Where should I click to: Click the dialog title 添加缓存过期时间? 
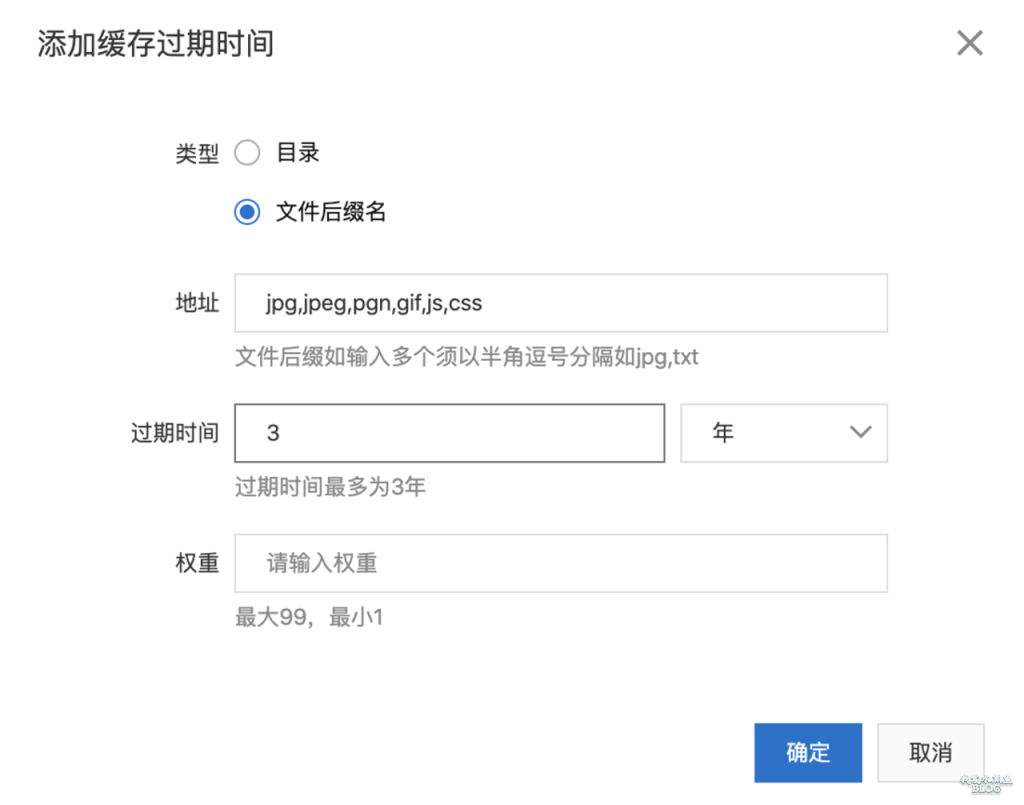156,44
